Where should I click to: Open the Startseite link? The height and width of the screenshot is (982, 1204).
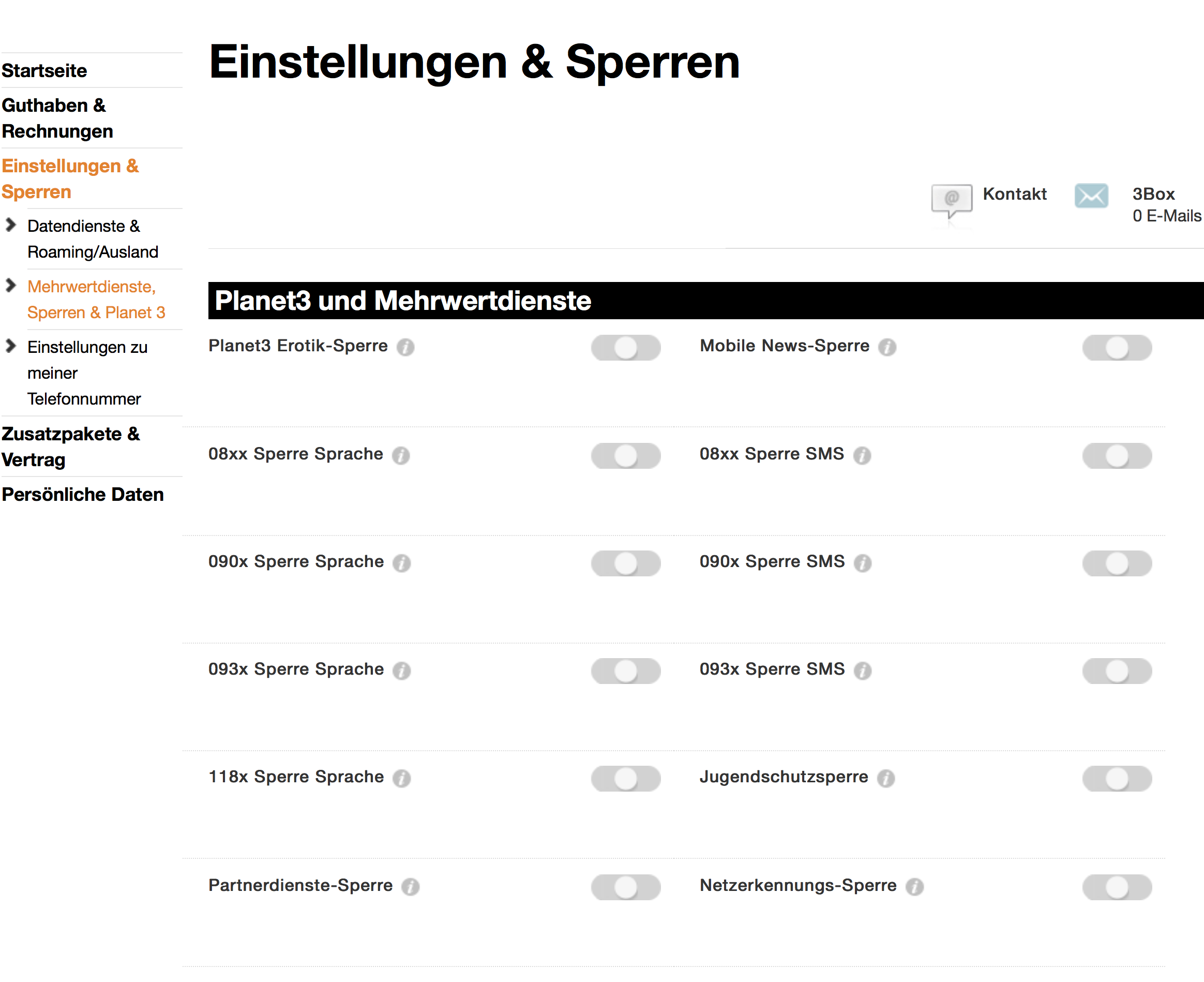click(x=44, y=71)
